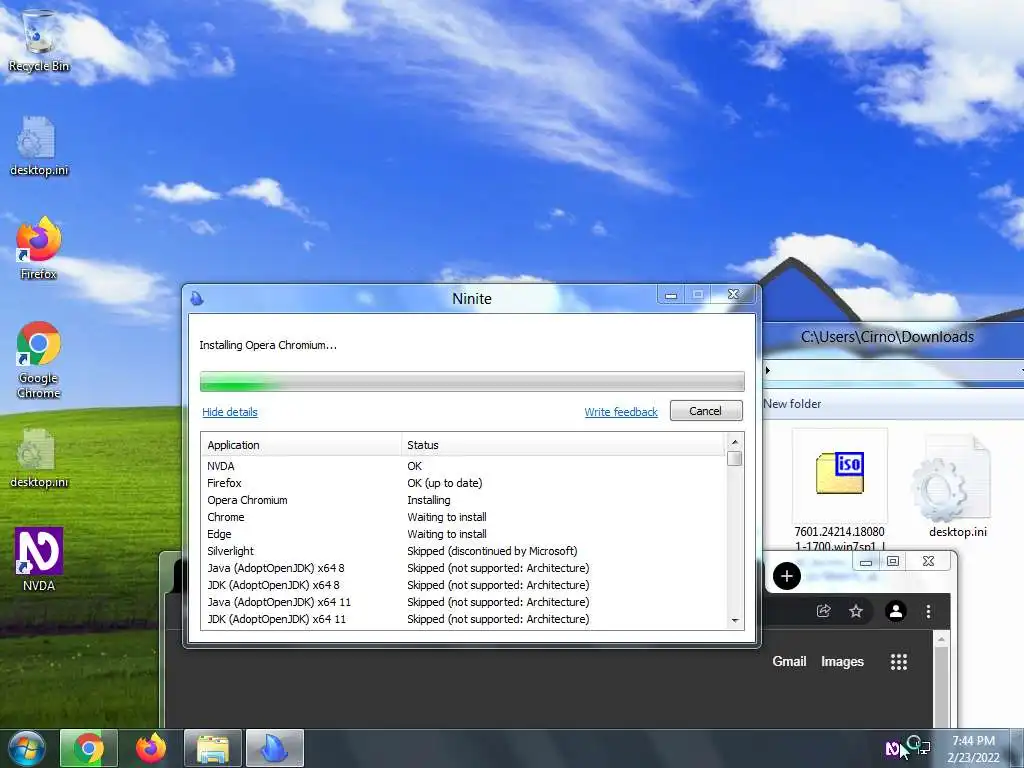Minimize the Ninite window
The width and height of the screenshot is (1024, 768).
pos(671,295)
